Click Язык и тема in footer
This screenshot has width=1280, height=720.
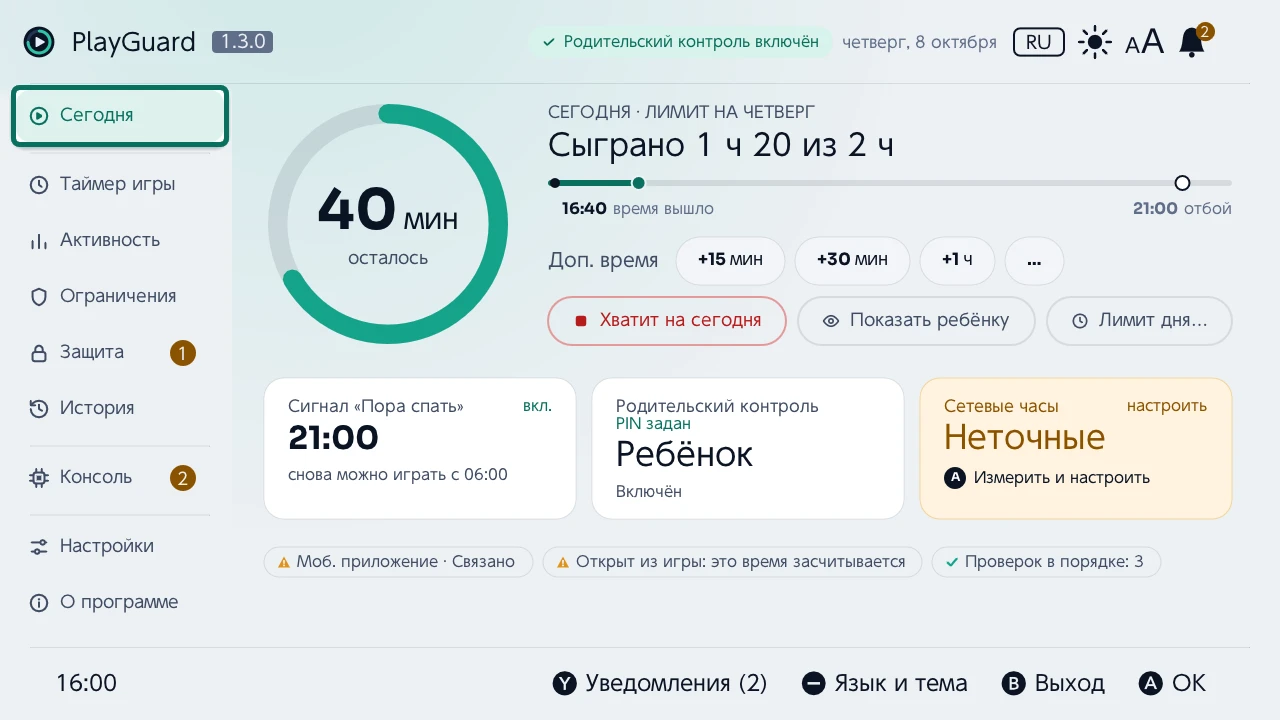tap(885, 684)
